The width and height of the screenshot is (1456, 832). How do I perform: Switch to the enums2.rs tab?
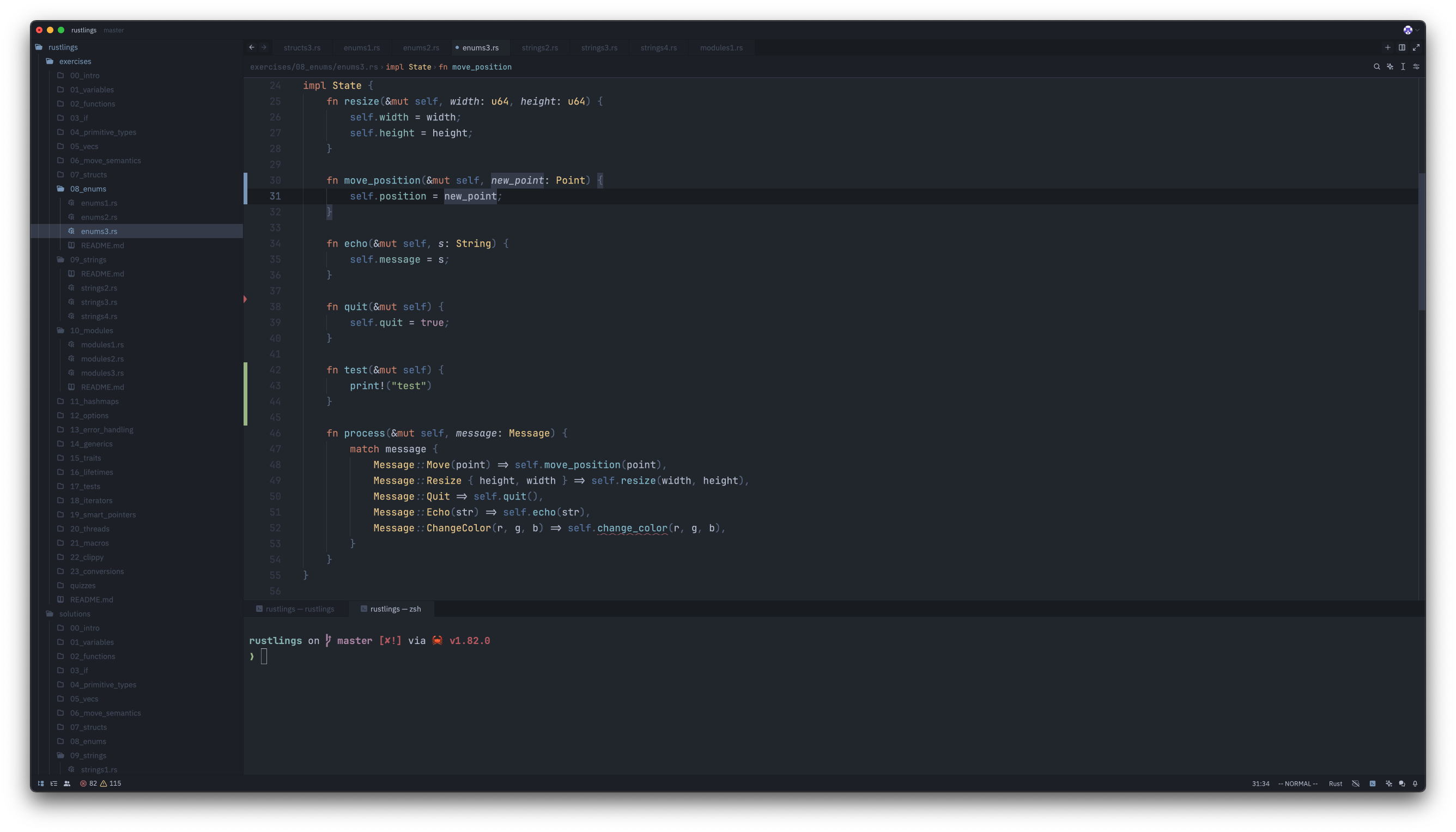[x=421, y=47]
